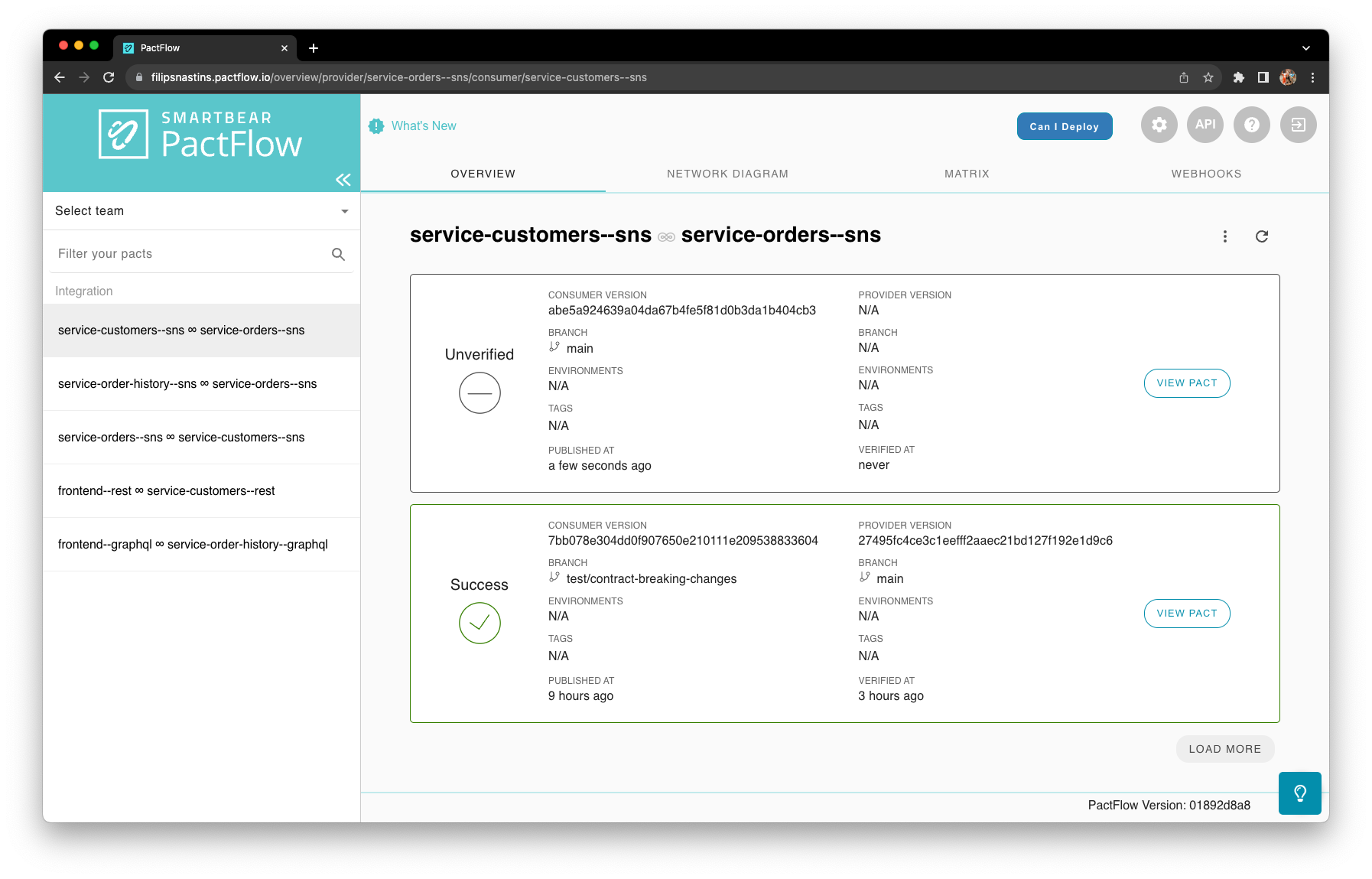The image size is (1372, 879).
Task: Open Chrome three-dot menu
Action: point(1312,77)
